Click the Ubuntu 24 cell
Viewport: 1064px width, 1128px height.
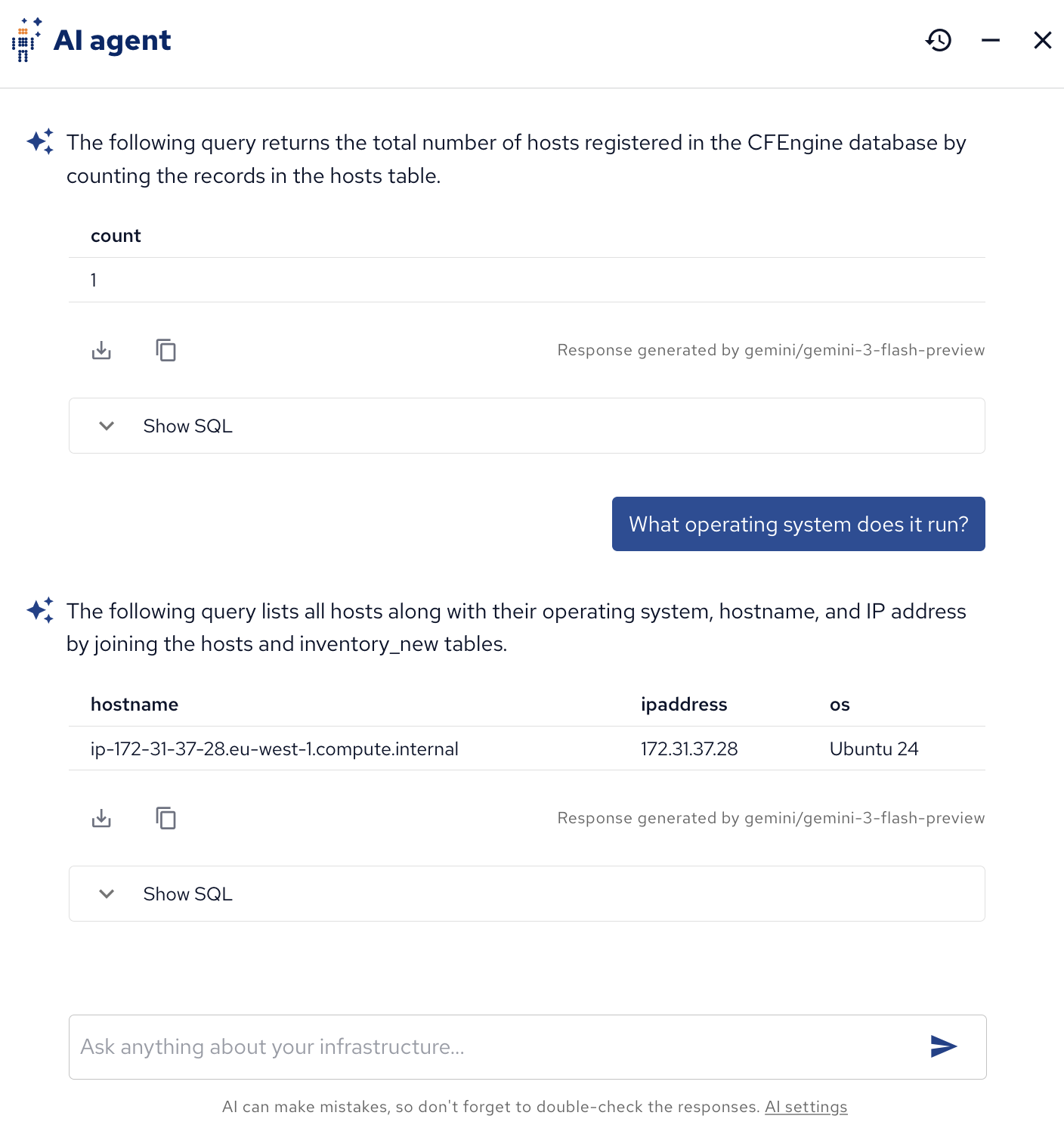coord(874,749)
